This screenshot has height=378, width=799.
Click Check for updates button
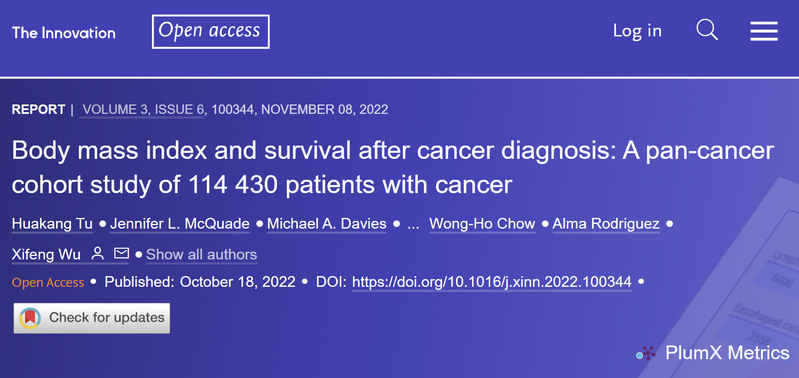92,318
